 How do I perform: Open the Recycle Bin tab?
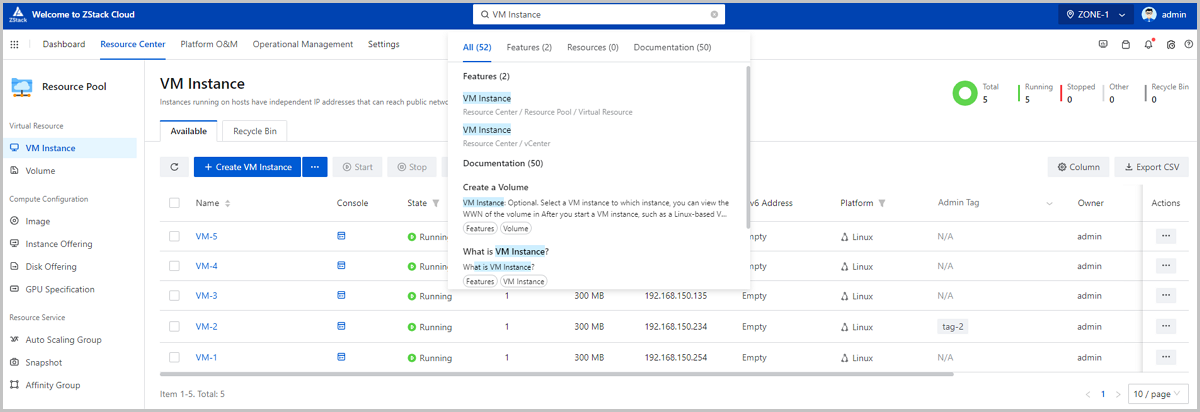click(x=255, y=131)
